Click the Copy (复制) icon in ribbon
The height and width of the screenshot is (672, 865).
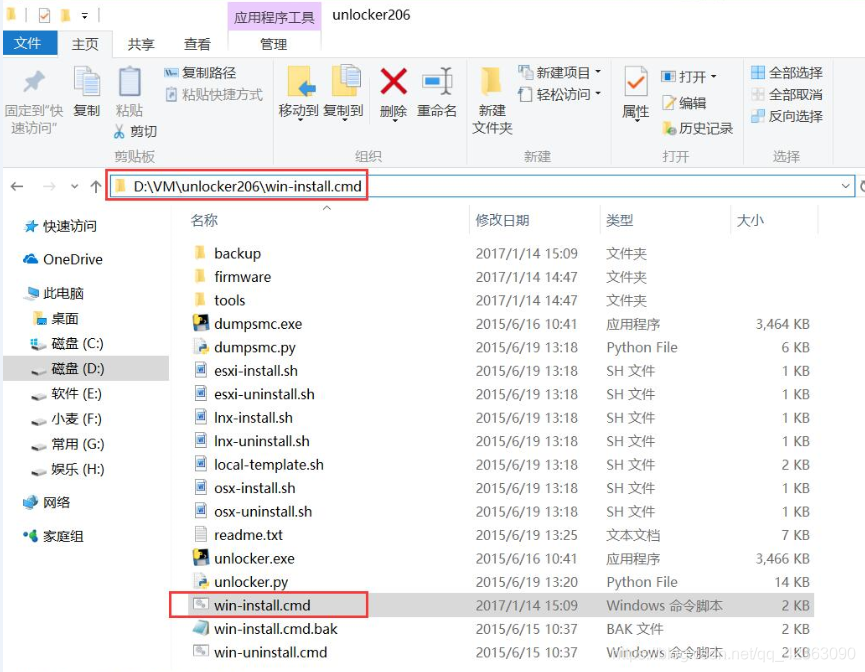[x=87, y=82]
